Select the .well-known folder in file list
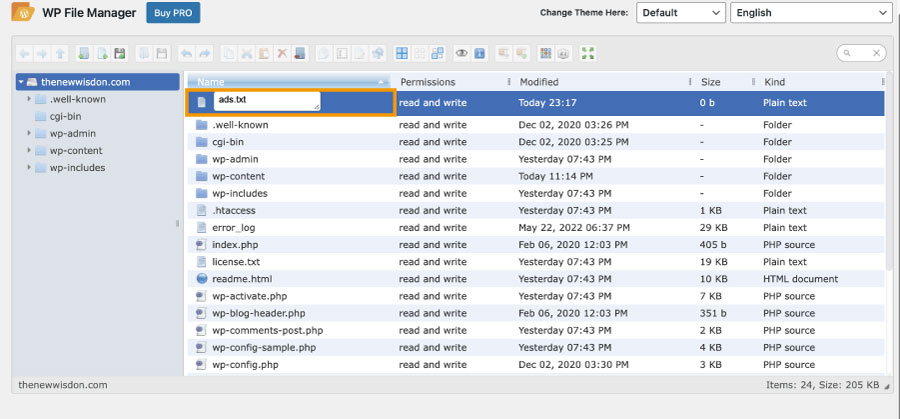Screen dimensions: 900x419 click(x=535, y=125)
